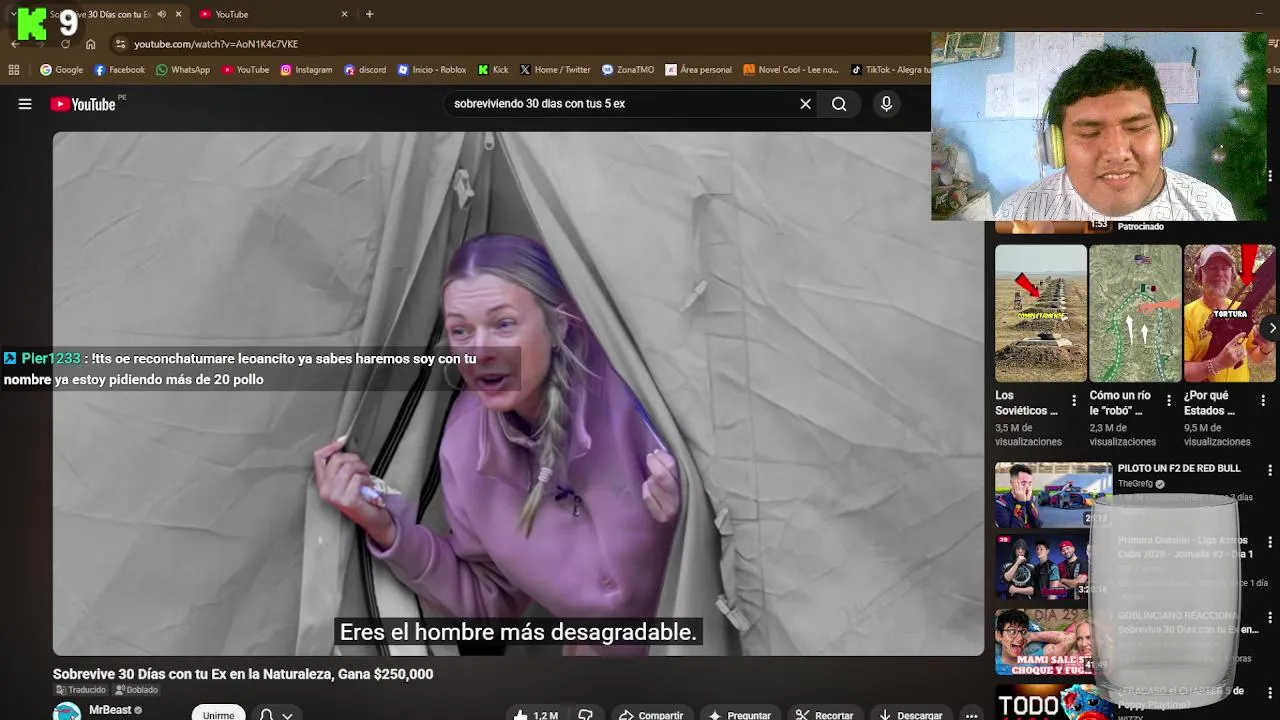
Task: Open the video title Sobrevive 30 Días text
Action: (x=243, y=674)
